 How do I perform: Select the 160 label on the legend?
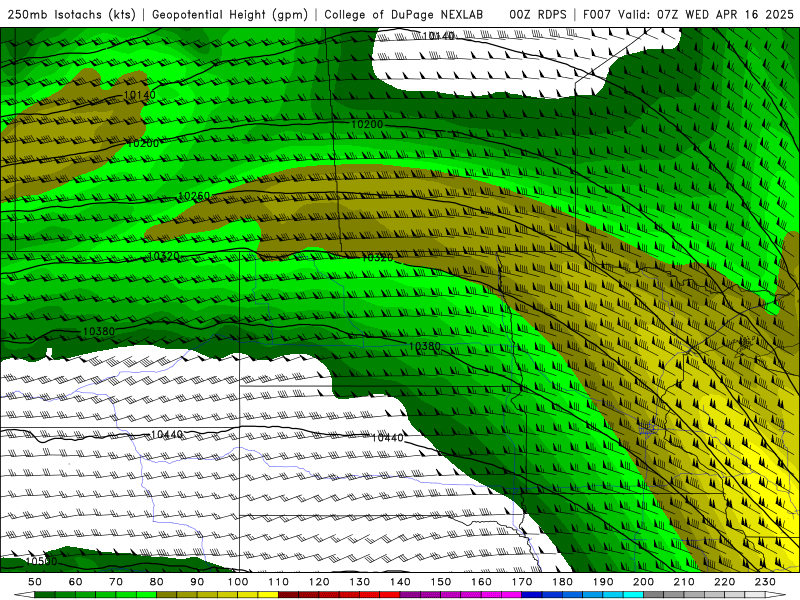(x=481, y=582)
